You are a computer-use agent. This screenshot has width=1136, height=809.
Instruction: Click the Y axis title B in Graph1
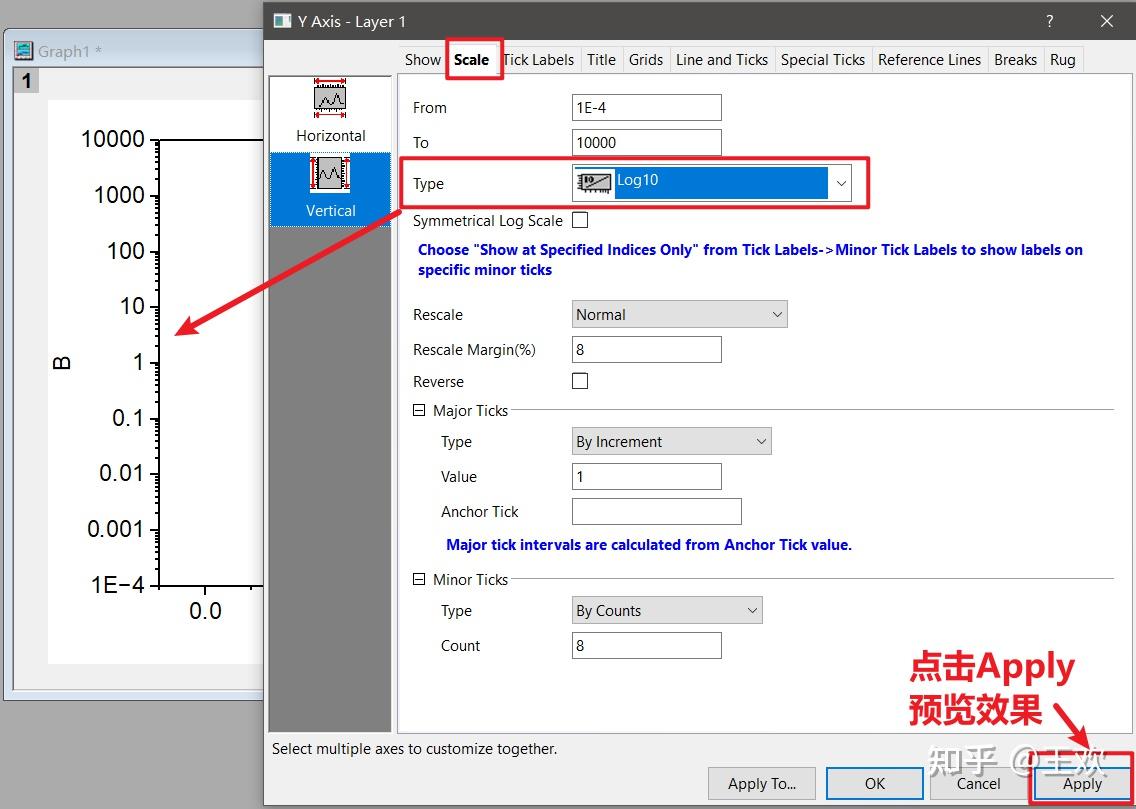tap(62, 362)
